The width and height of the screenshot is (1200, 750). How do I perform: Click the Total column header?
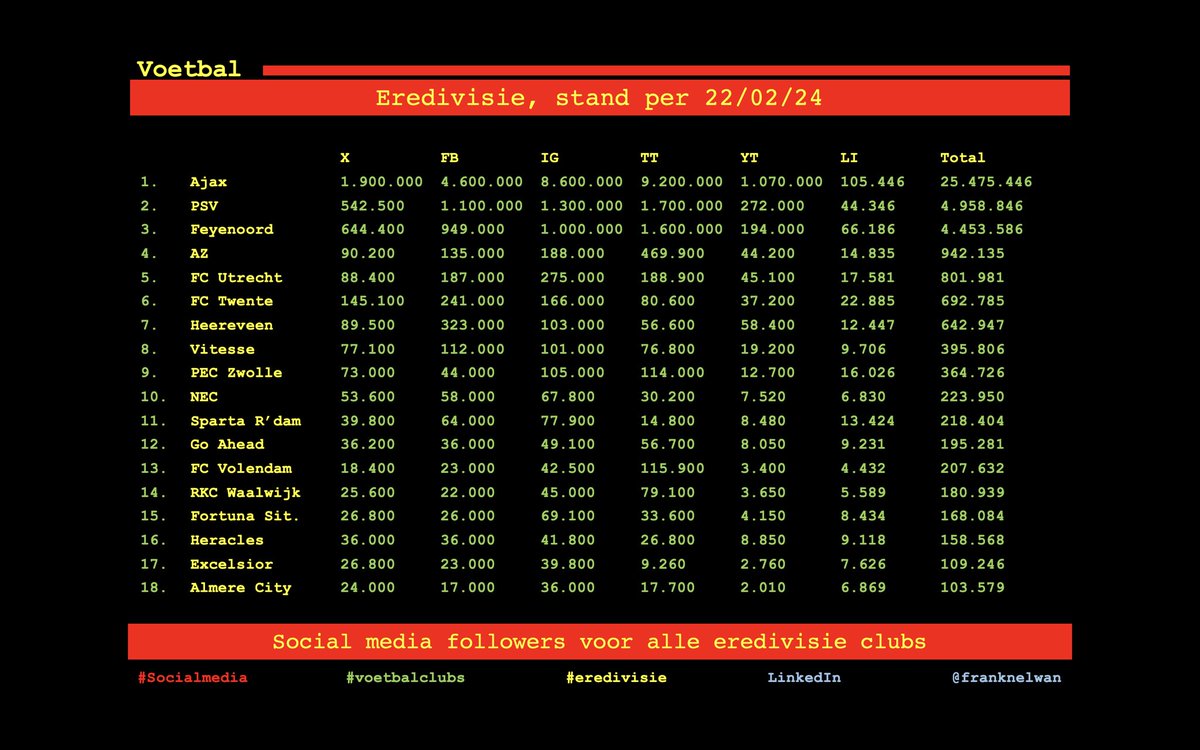962,158
